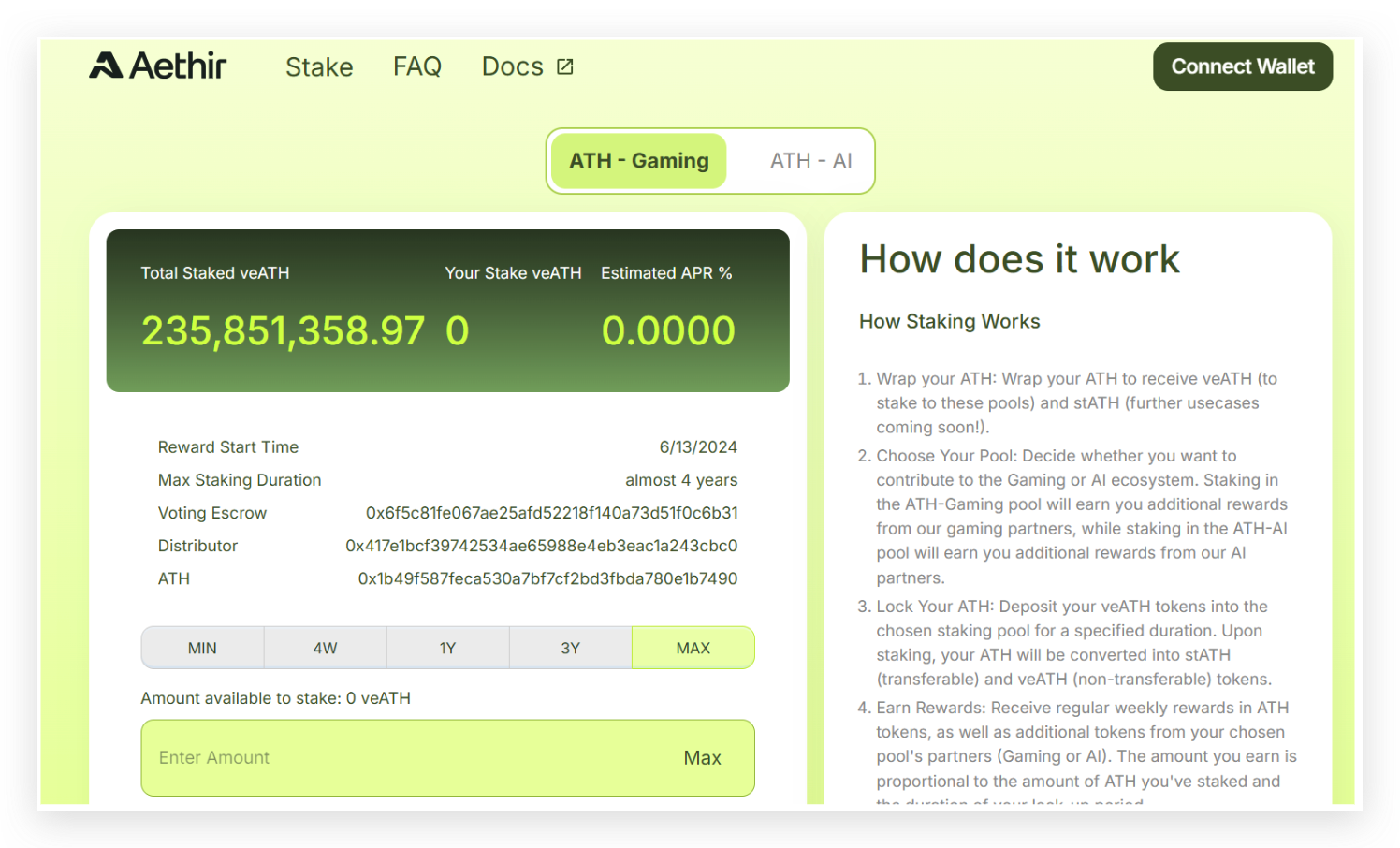Click the Total Staked veATH value

[x=283, y=331]
